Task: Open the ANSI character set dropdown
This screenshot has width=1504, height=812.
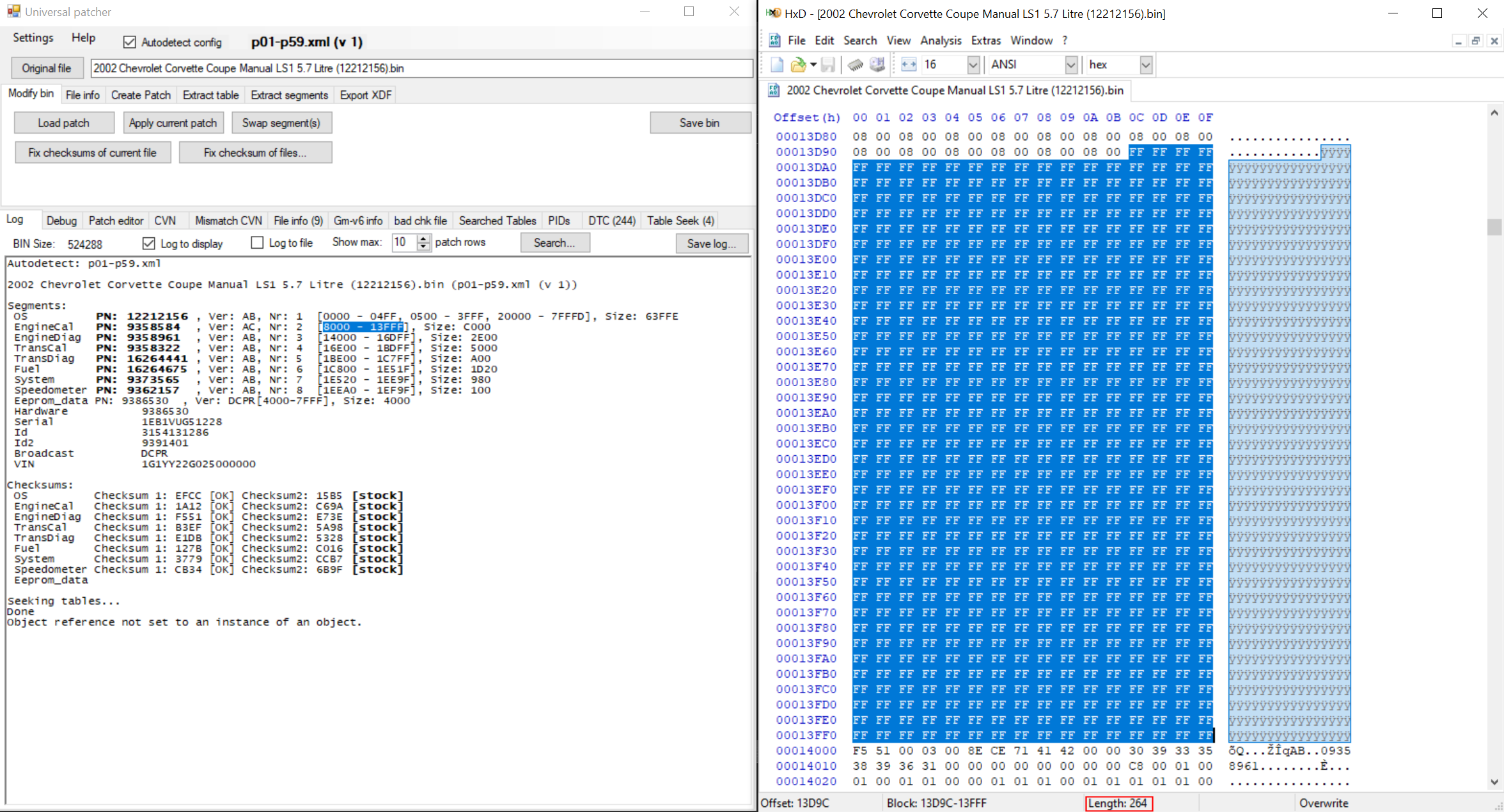Action: (1071, 65)
